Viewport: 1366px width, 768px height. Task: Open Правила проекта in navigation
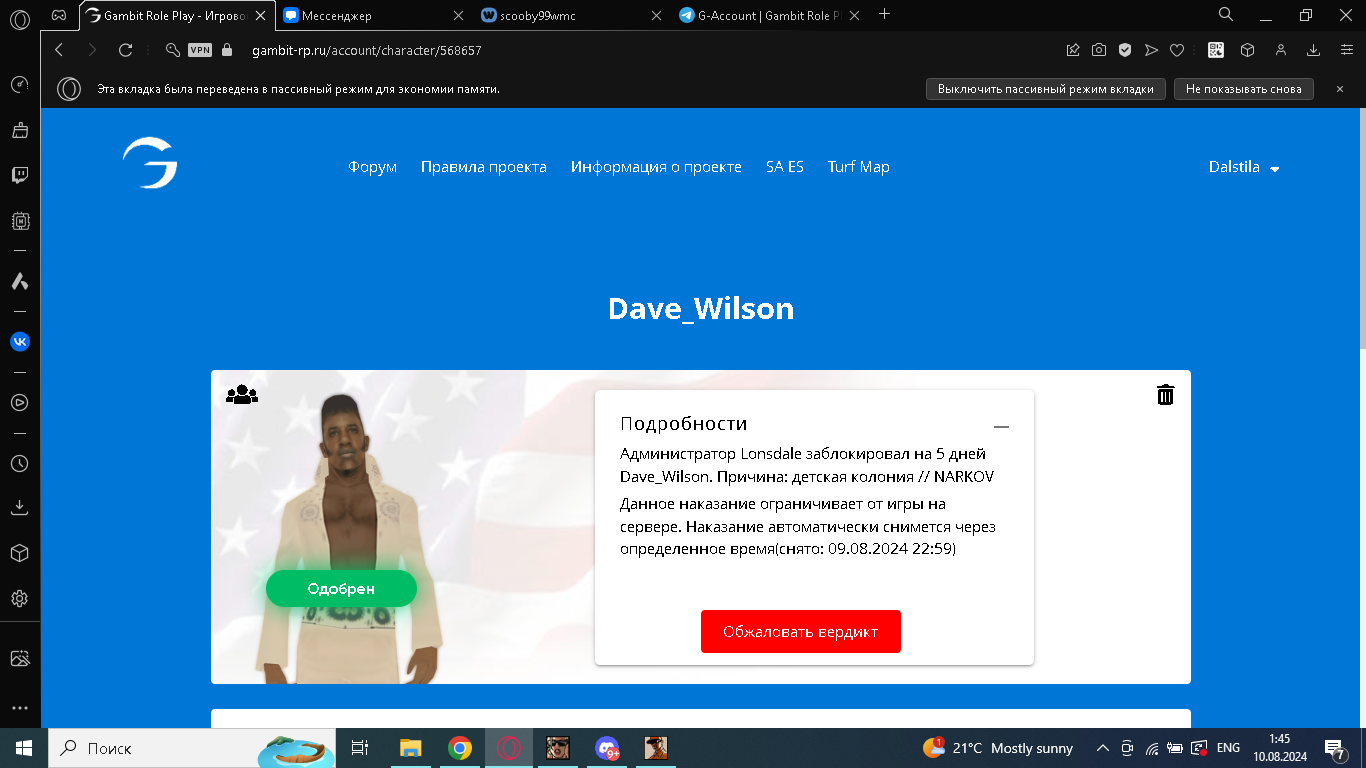tap(483, 167)
